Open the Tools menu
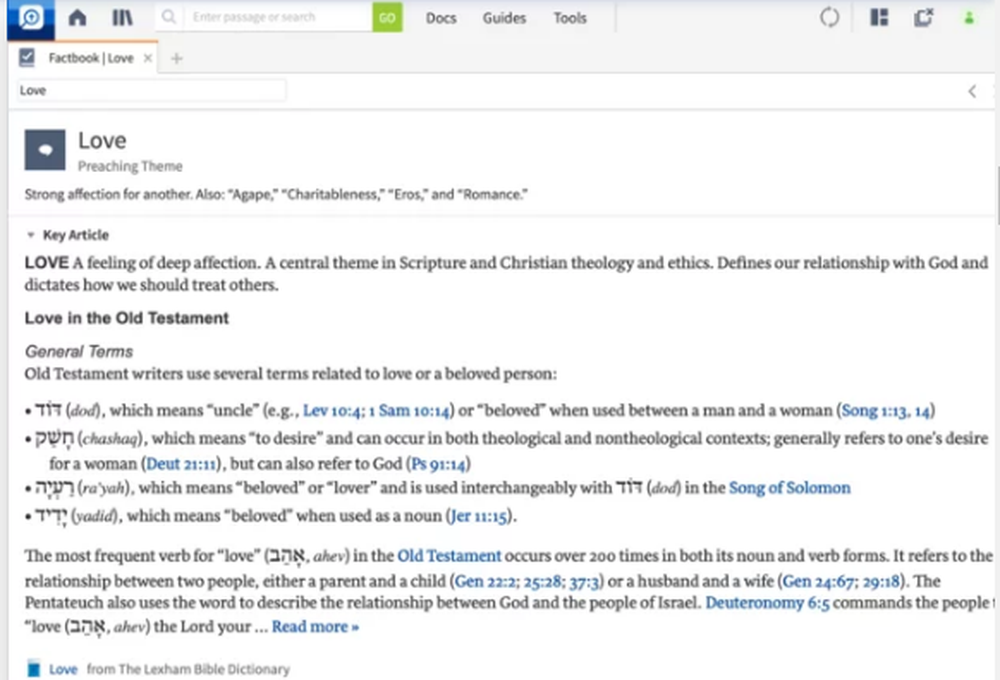Viewport: 1000px width, 680px height. pos(570,18)
